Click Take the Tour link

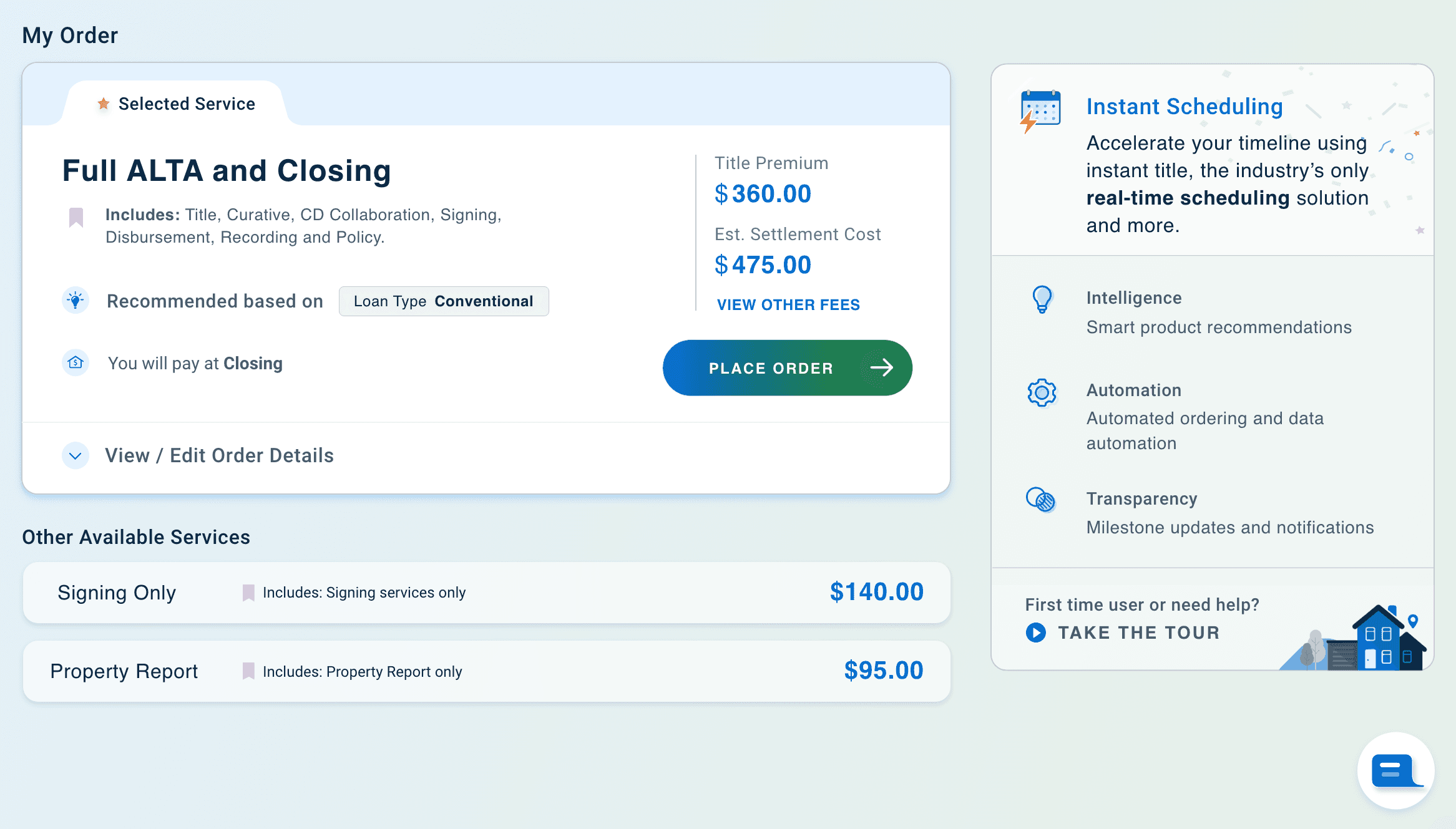1138,633
